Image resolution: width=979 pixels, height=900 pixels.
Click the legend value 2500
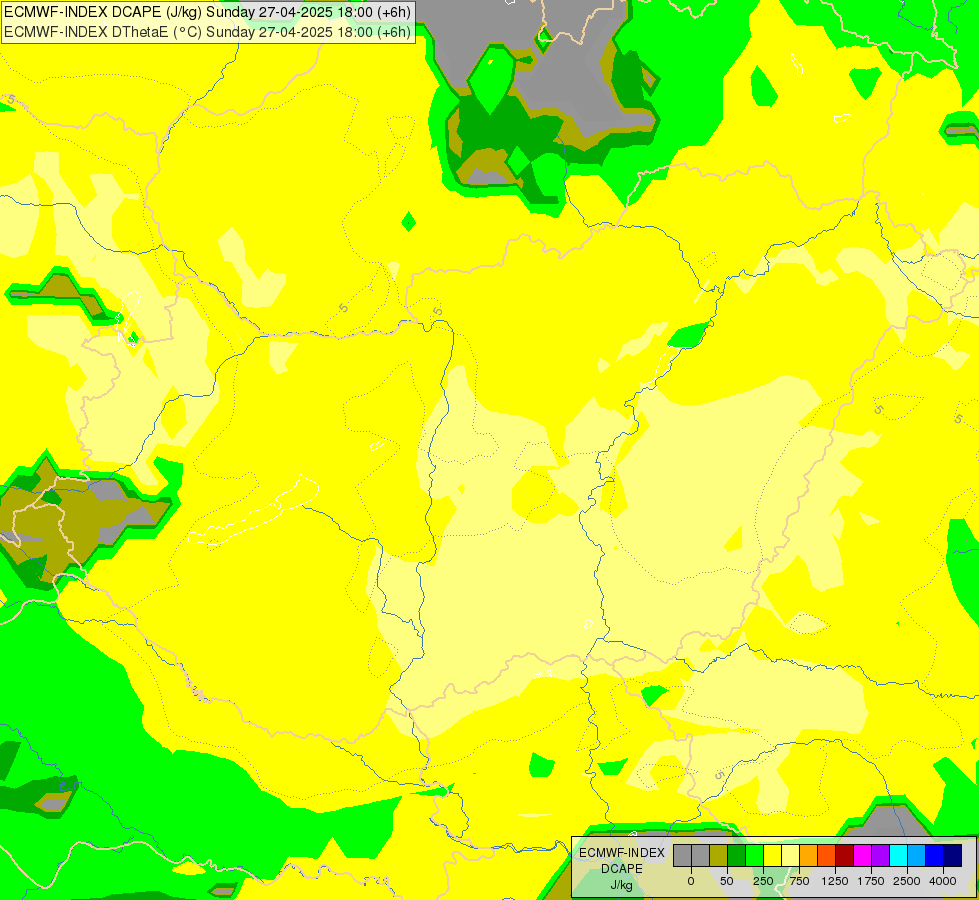(907, 881)
